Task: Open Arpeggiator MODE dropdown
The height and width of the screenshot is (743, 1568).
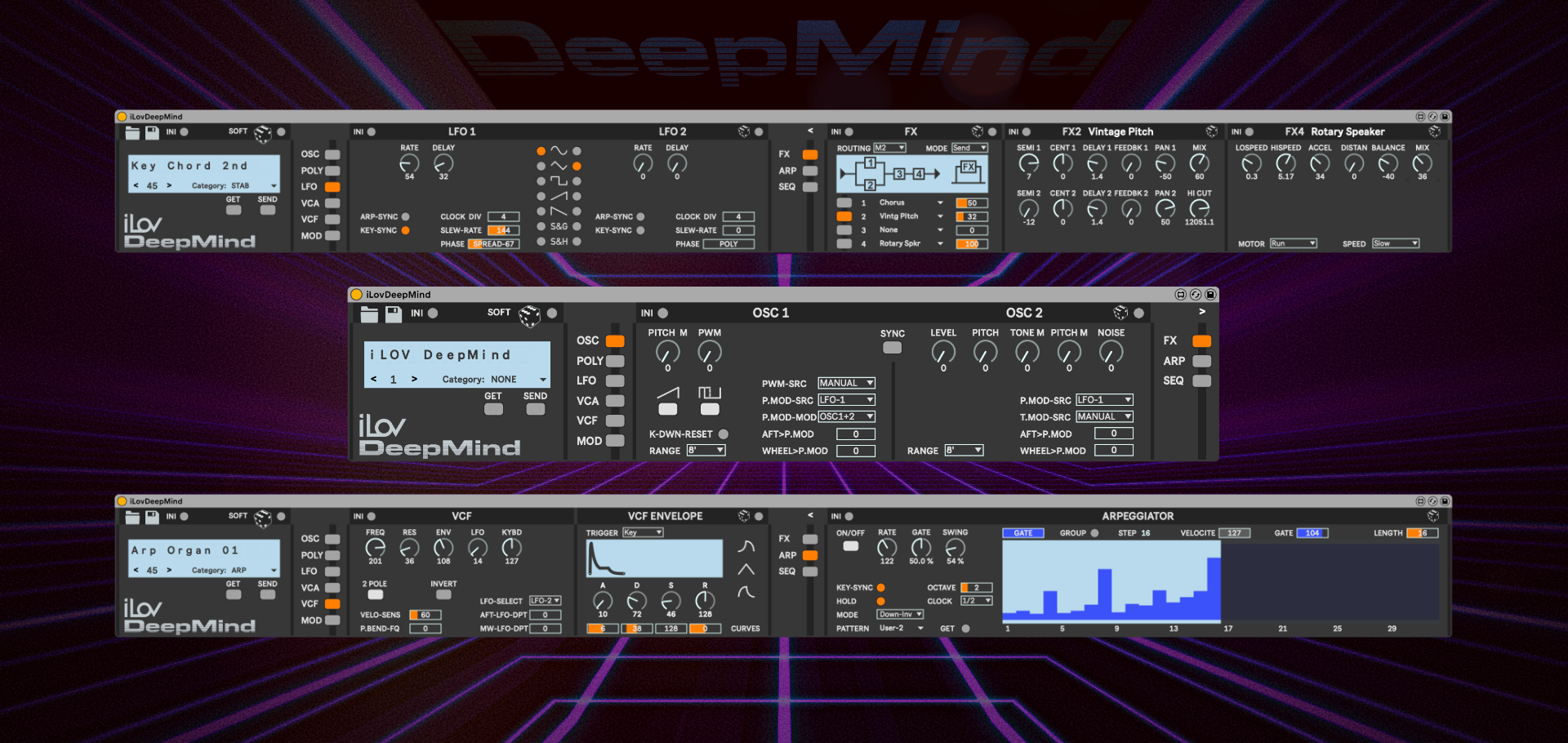Action: coord(901,614)
